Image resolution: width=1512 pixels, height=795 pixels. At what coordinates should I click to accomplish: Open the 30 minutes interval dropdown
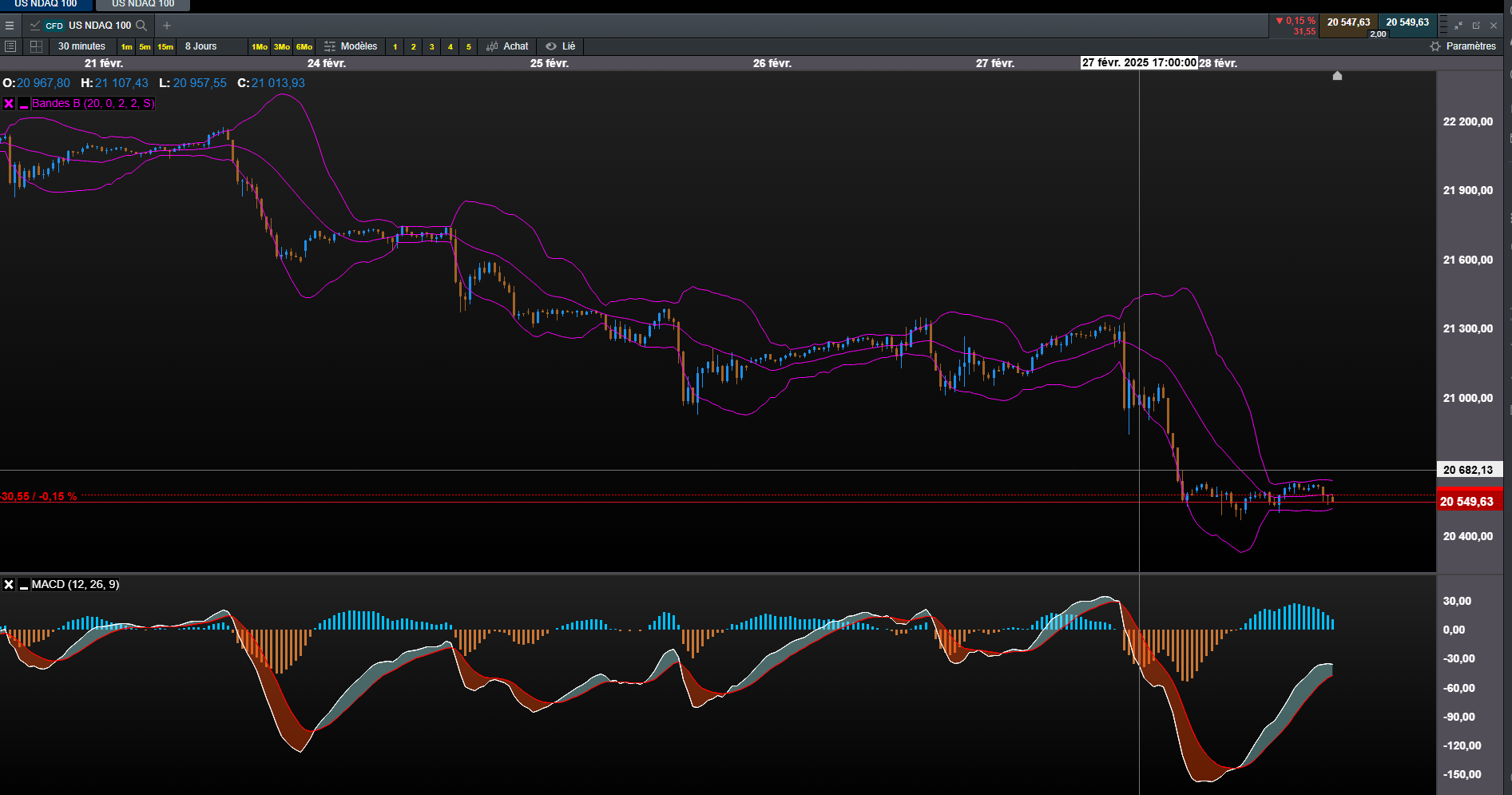[81, 46]
